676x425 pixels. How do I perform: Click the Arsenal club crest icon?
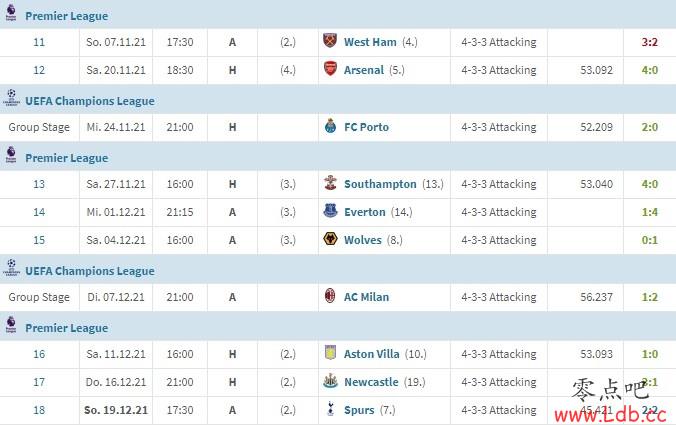pyautogui.click(x=330, y=69)
